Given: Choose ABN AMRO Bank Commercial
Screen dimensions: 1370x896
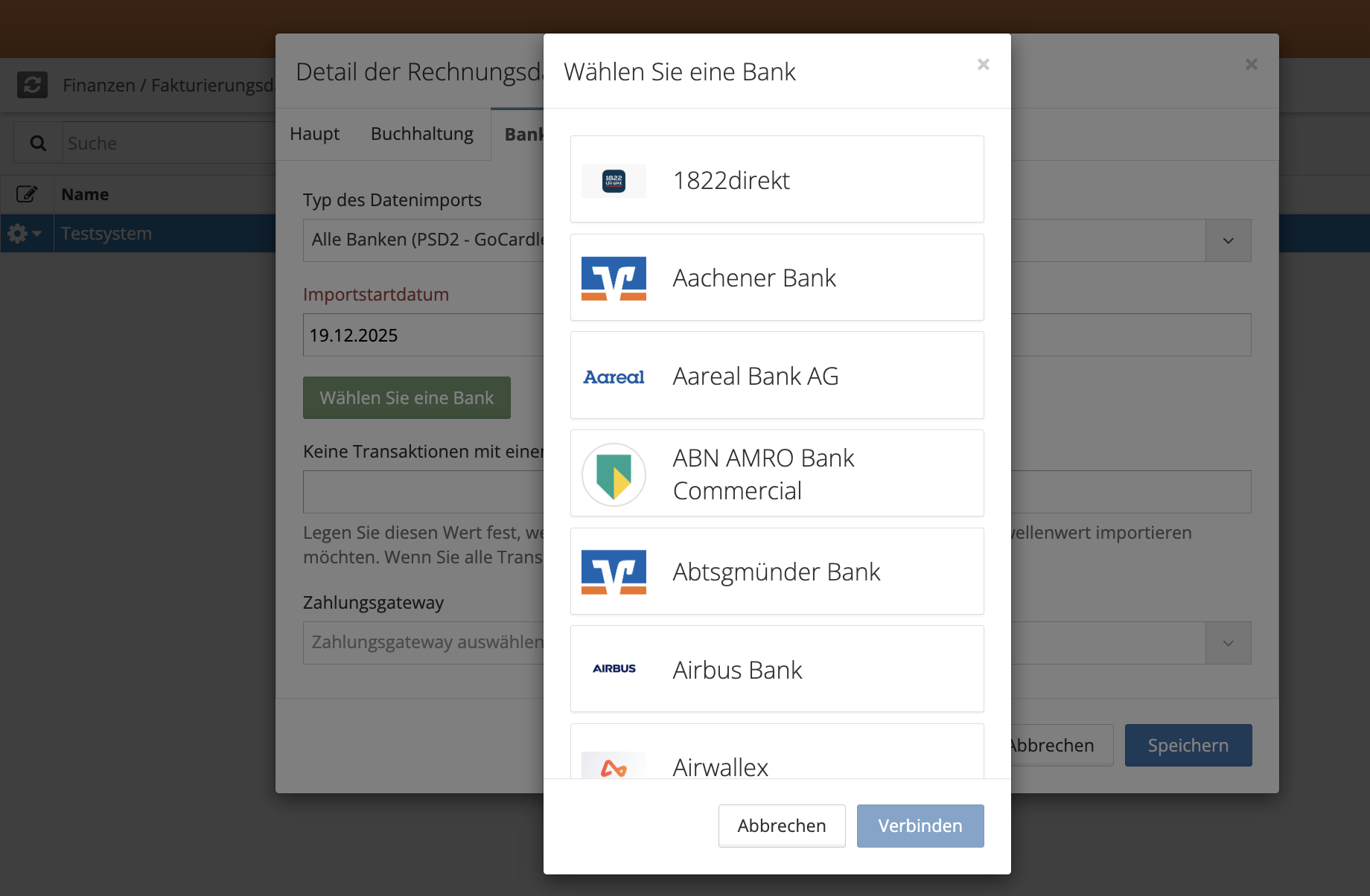Looking at the screenshot, I should coord(777,473).
